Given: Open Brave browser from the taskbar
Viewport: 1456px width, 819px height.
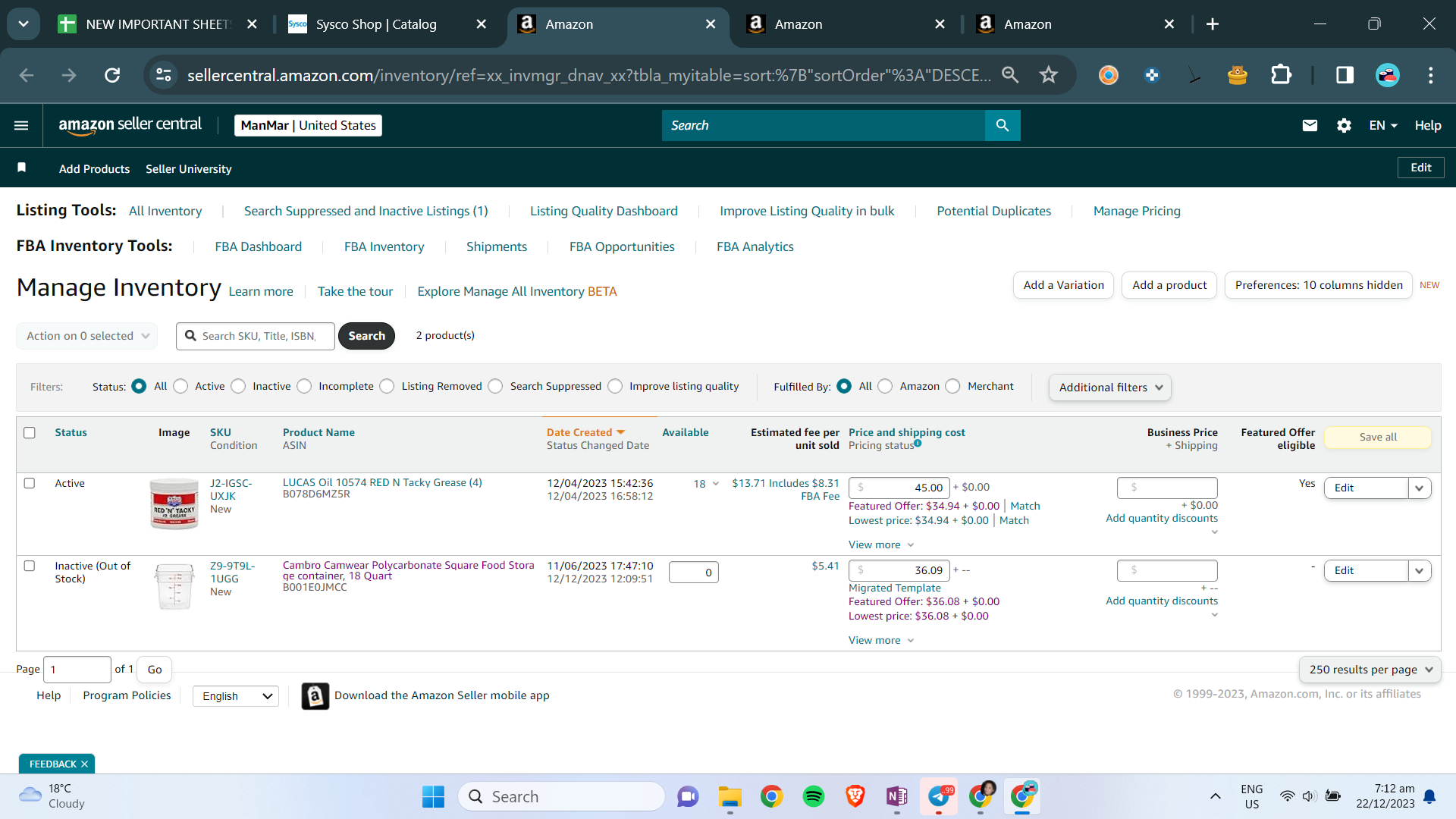Looking at the screenshot, I should point(855,796).
